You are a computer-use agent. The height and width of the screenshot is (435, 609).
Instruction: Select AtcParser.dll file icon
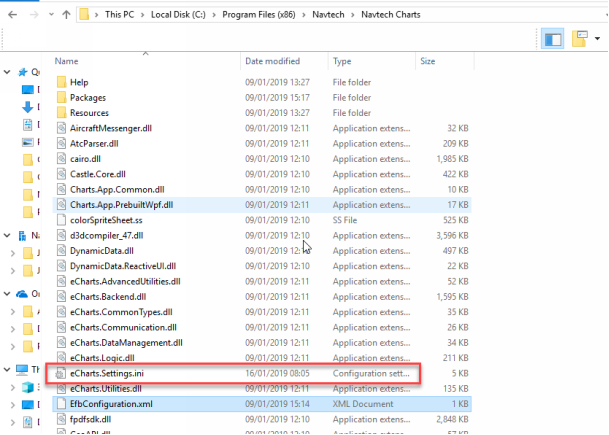coord(61,143)
